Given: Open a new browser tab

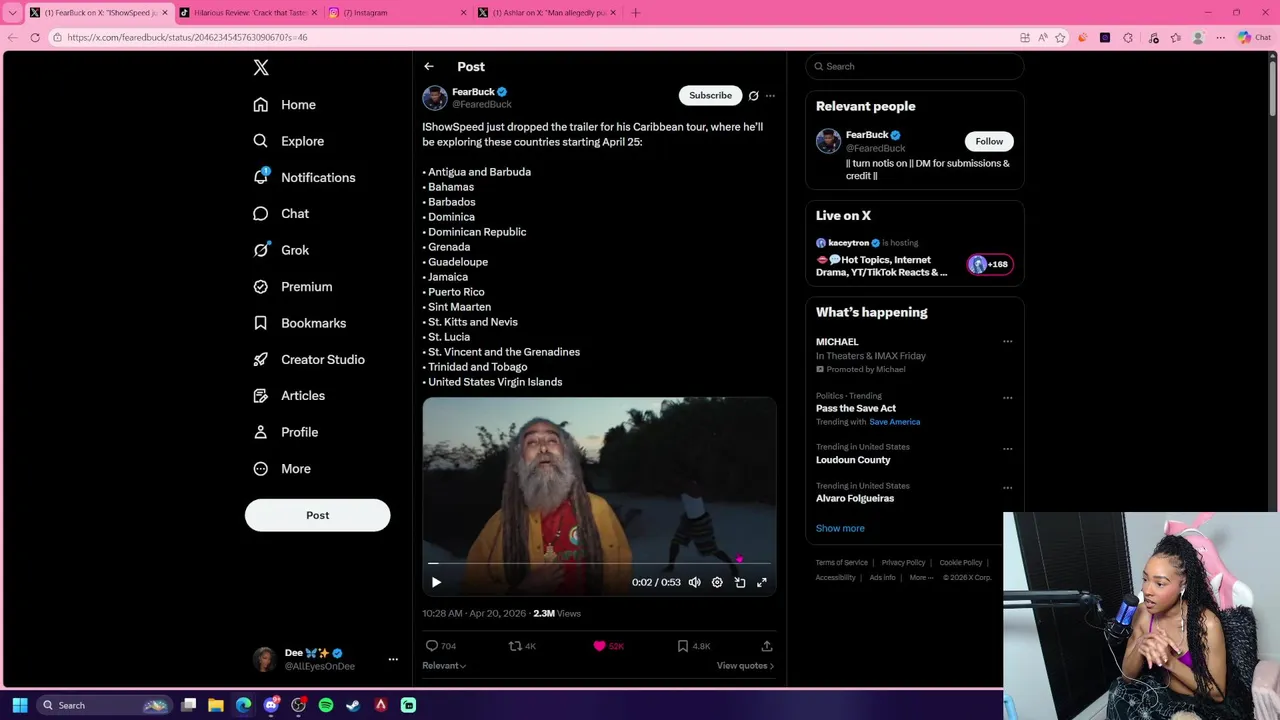Looking at the screenshot, I should point(636,13).
